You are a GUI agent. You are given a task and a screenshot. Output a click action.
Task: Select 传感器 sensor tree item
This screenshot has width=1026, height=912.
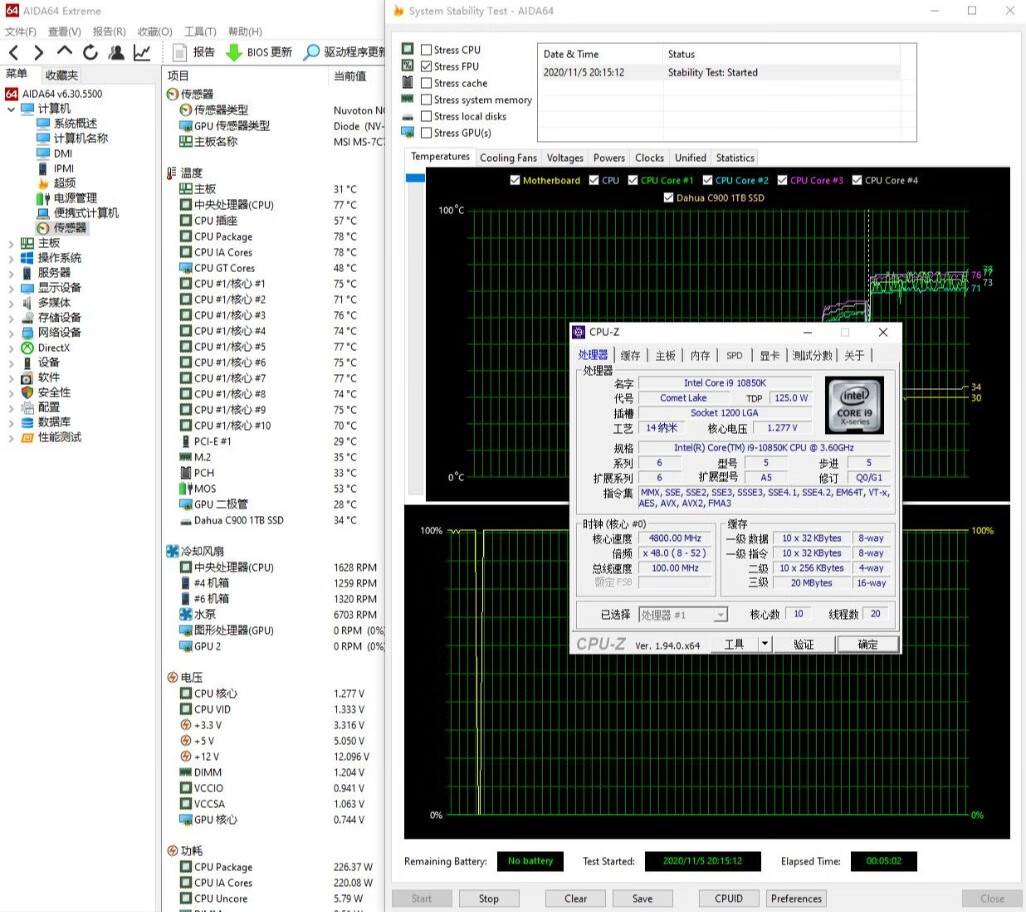click(x=70, y=228)
